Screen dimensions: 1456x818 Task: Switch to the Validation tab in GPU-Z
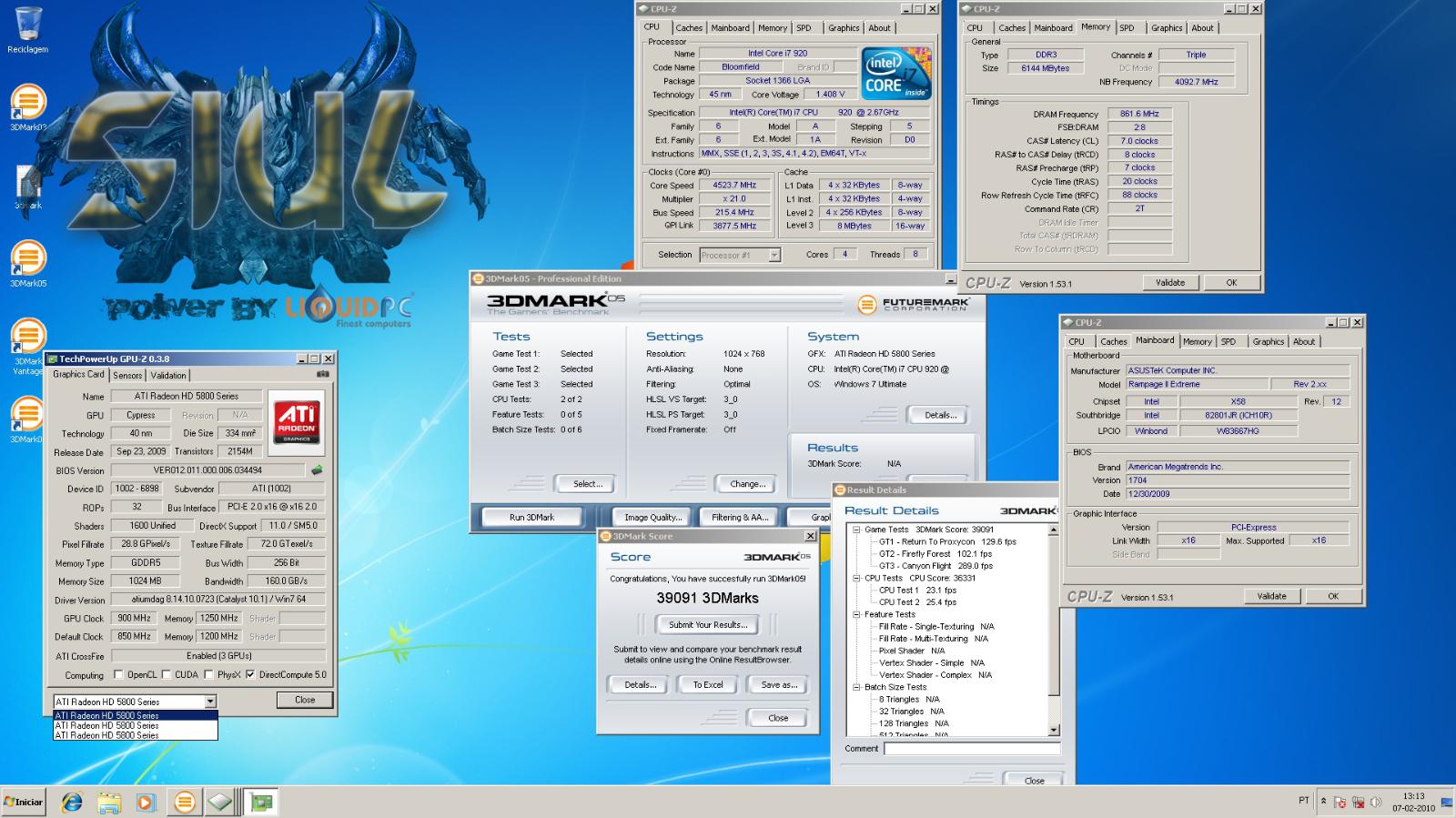click(x=168, y=375)
